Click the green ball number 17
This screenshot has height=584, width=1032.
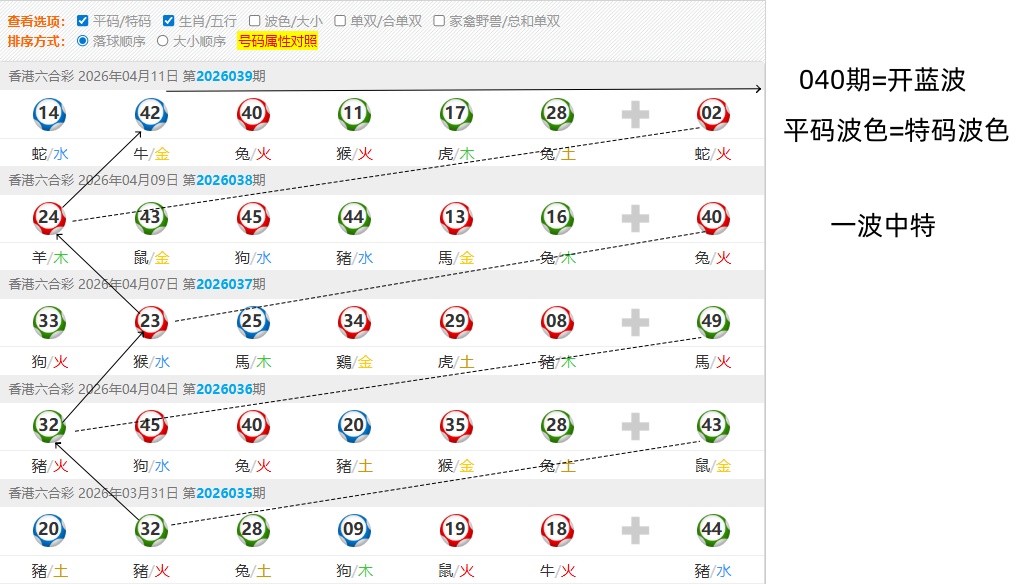point(456,114)
